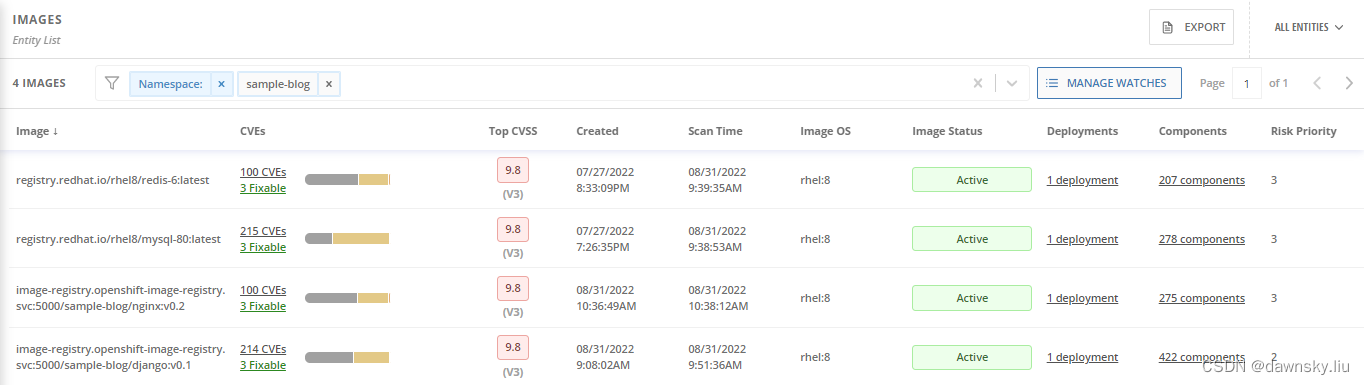Expand the search filter options chevron
The width and height of the screenshot is (1364, 385).
coord(1012,83)
